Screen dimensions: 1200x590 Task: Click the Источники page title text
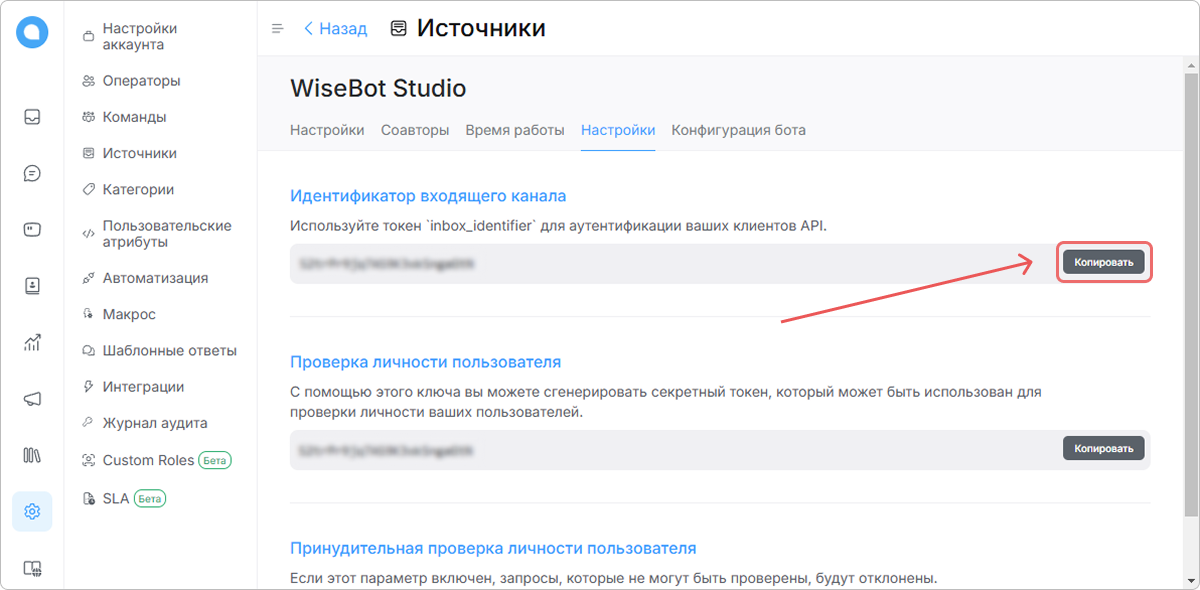coord(481,28)
